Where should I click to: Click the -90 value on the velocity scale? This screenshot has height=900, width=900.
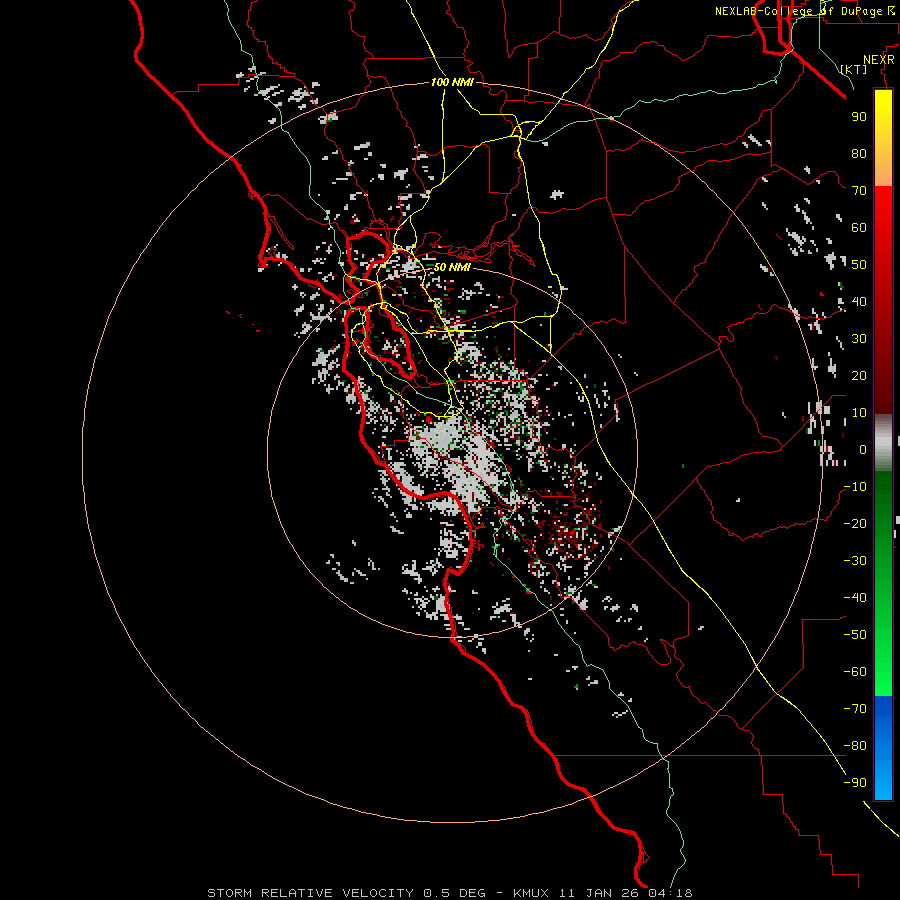(x=855, y=783)
